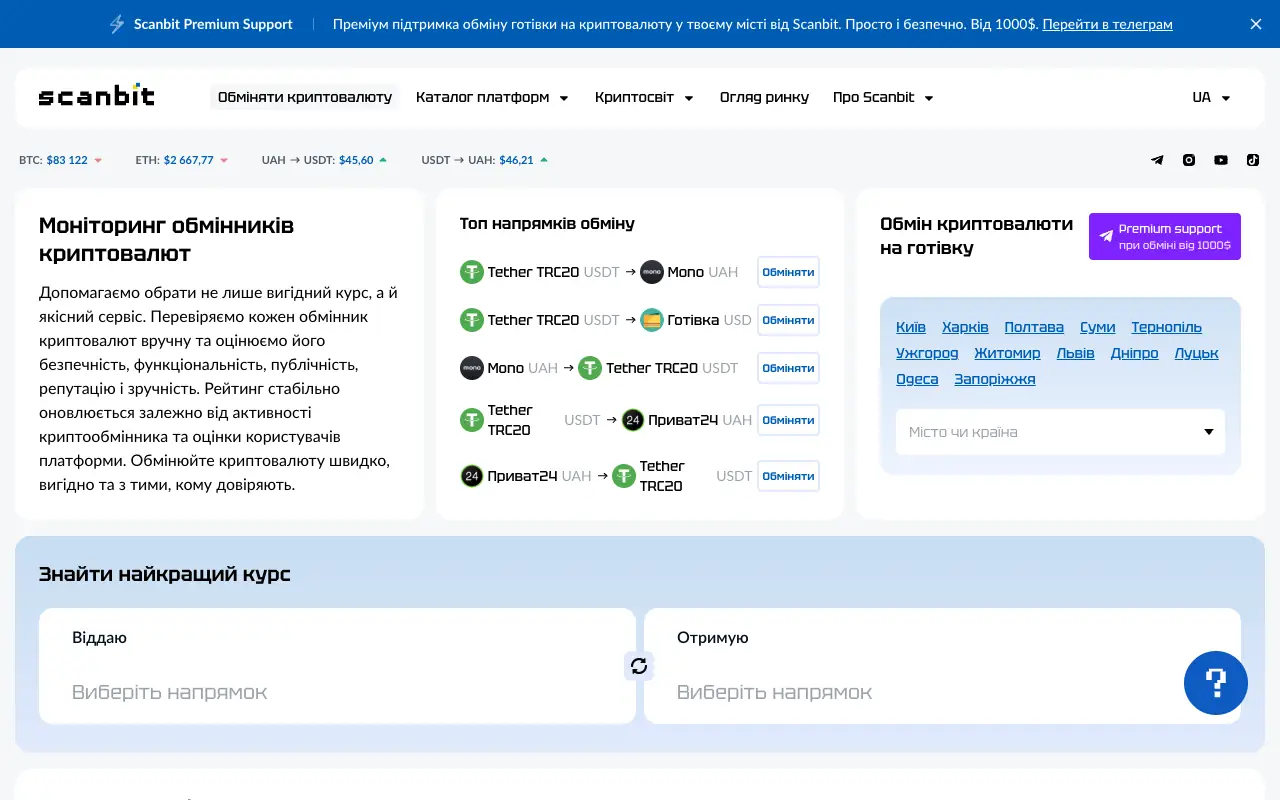Click Обміняти for Tether TRC20 → Готівка USD
This screenshot has width=1280, height=800.
788,320
